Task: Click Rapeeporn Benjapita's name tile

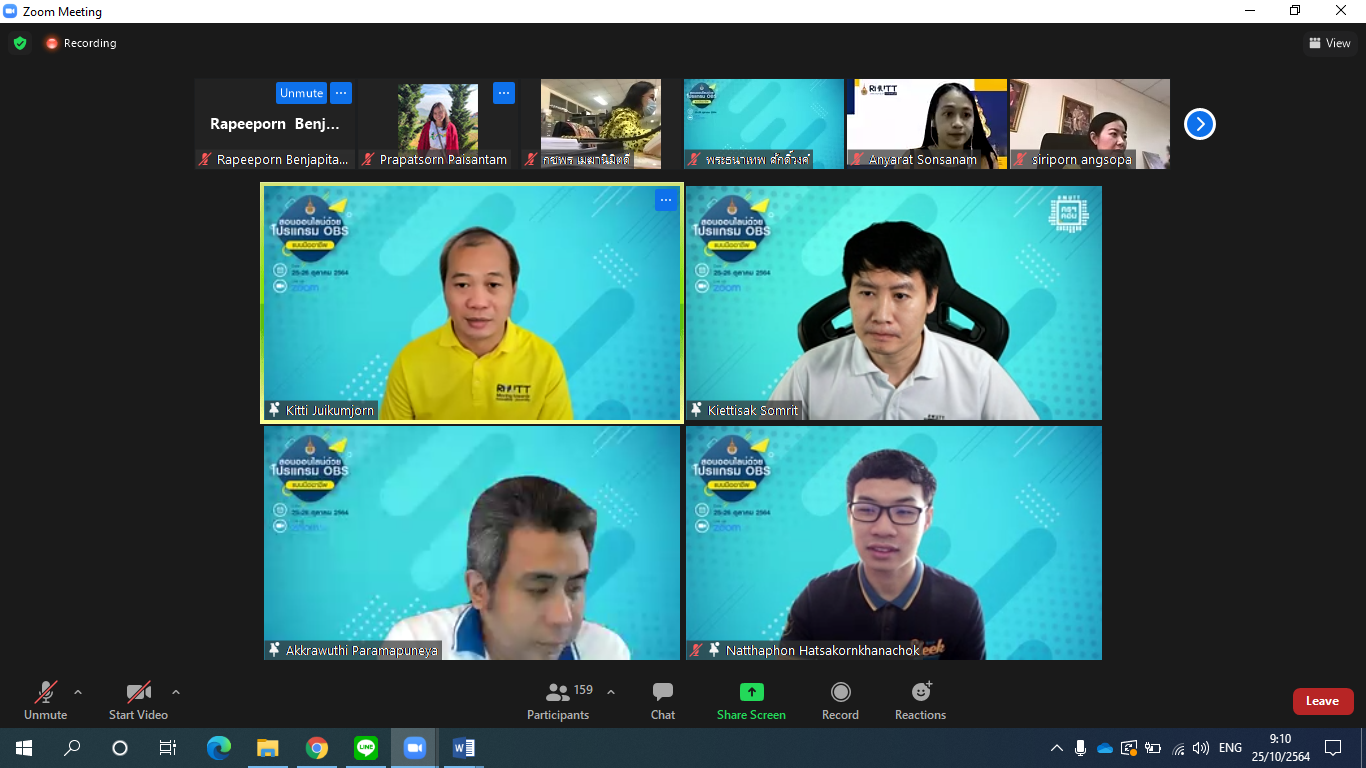Action: tap(275, 124)
